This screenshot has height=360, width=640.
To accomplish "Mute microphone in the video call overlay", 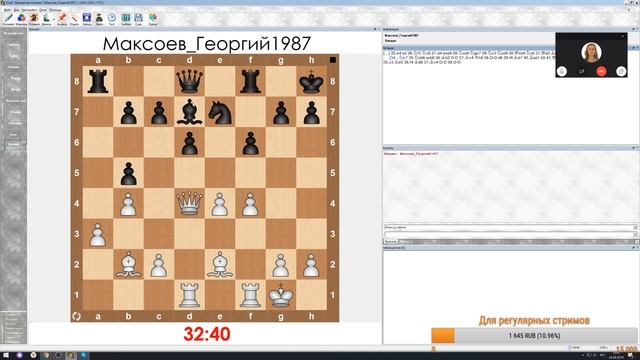I will click(562, 71).
